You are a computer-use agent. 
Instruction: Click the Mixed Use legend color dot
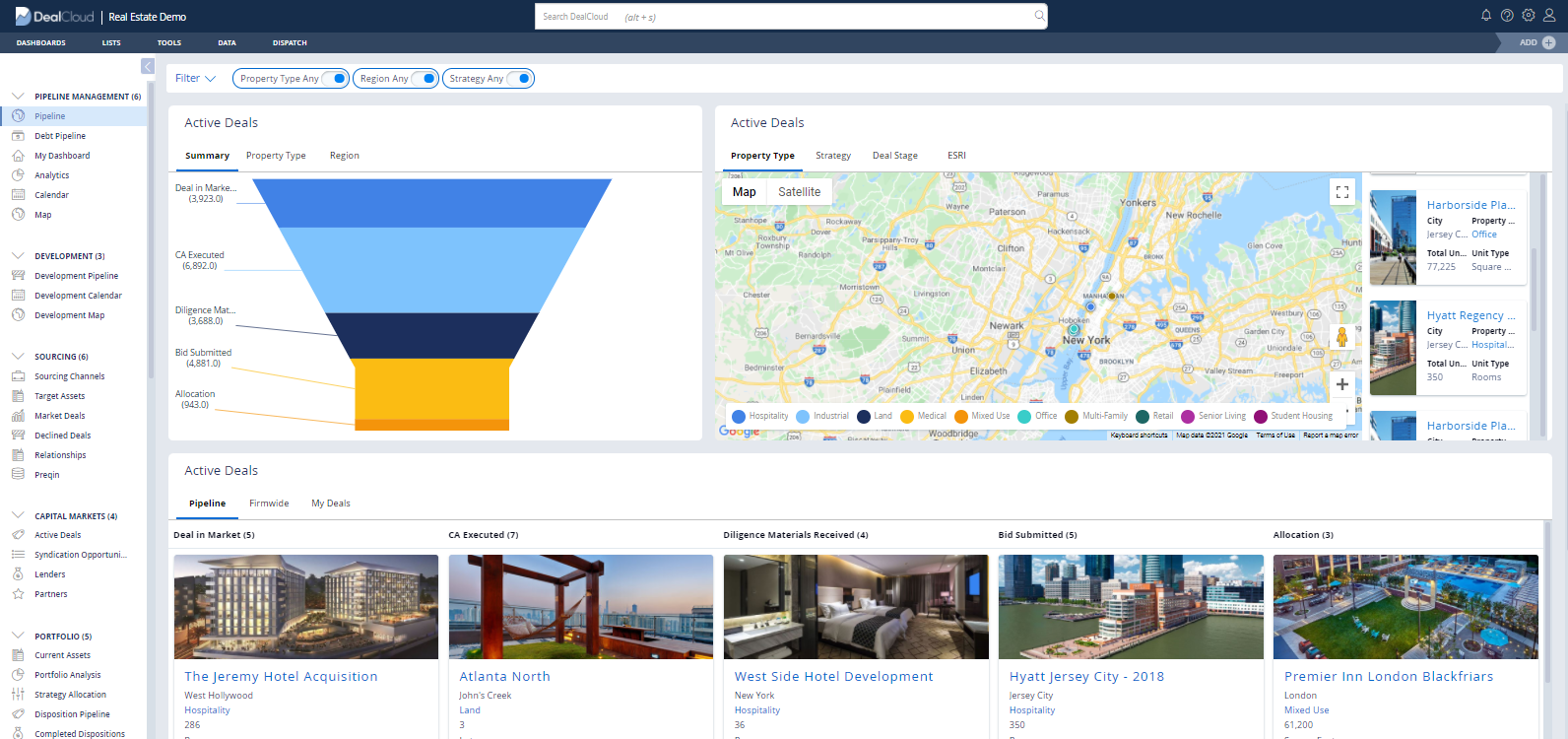[961, 416]
